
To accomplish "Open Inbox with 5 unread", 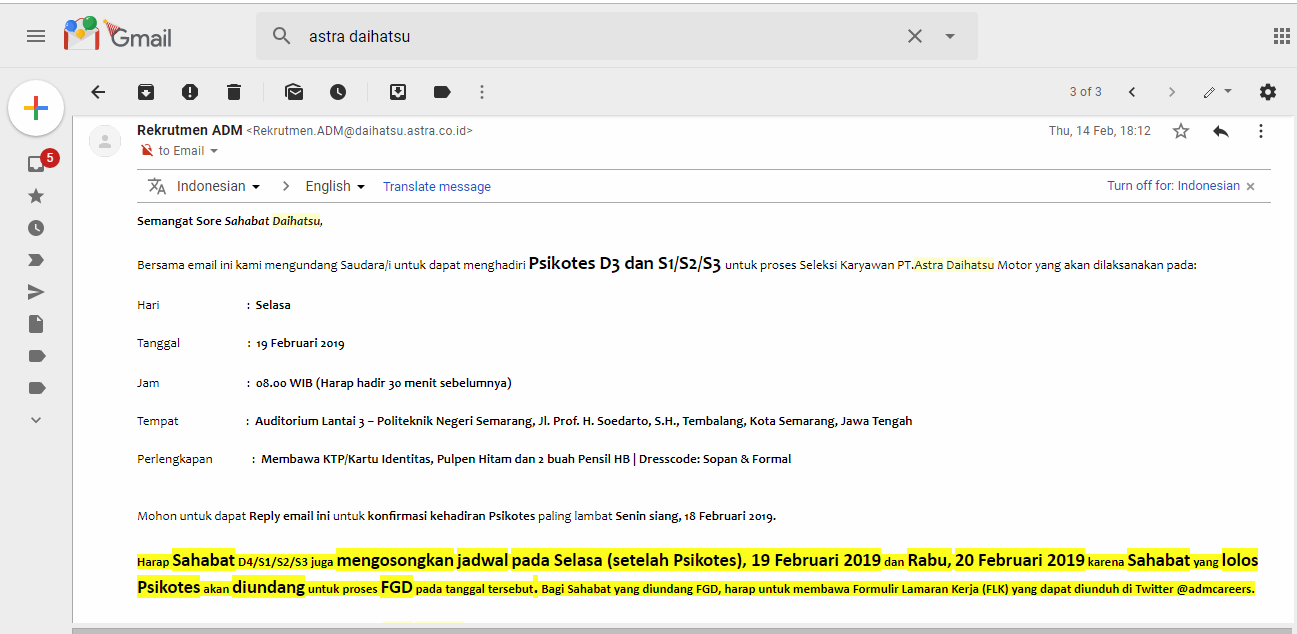I will coord(37,164).
